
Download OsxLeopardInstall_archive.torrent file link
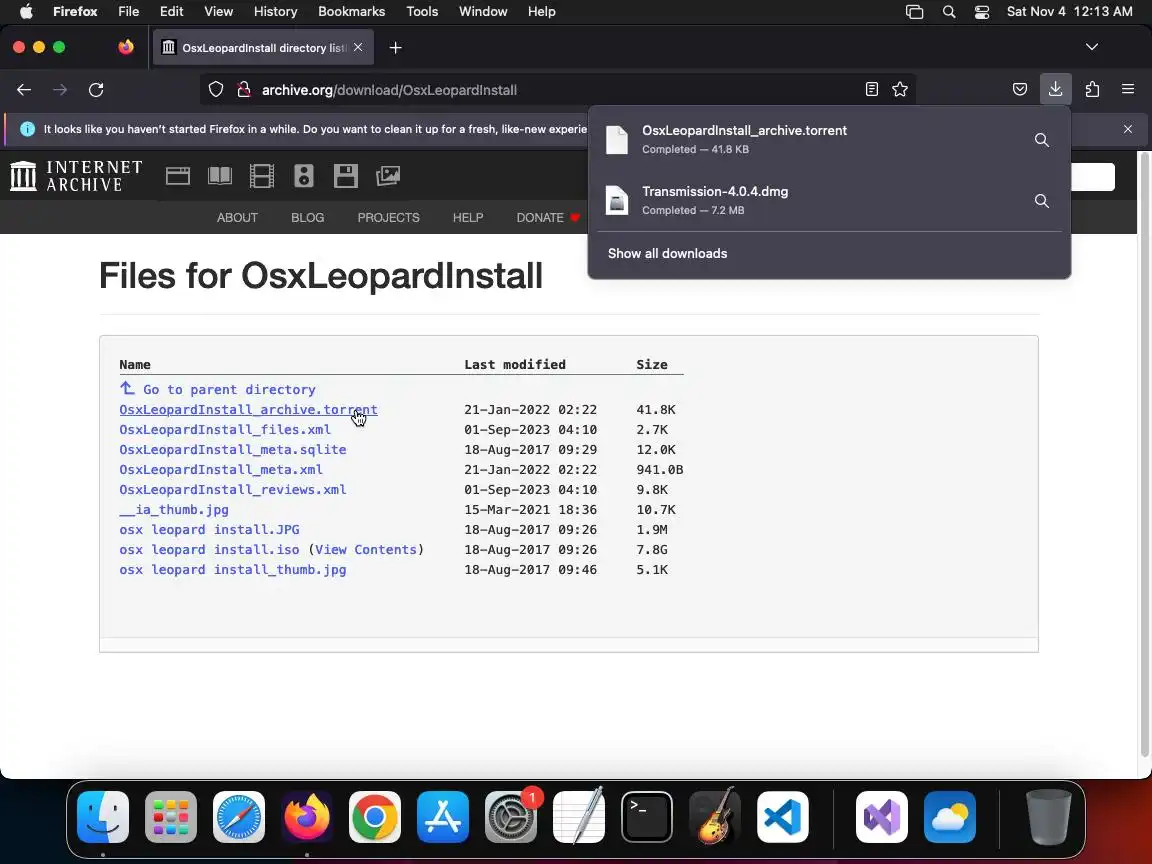pos(248,409)
